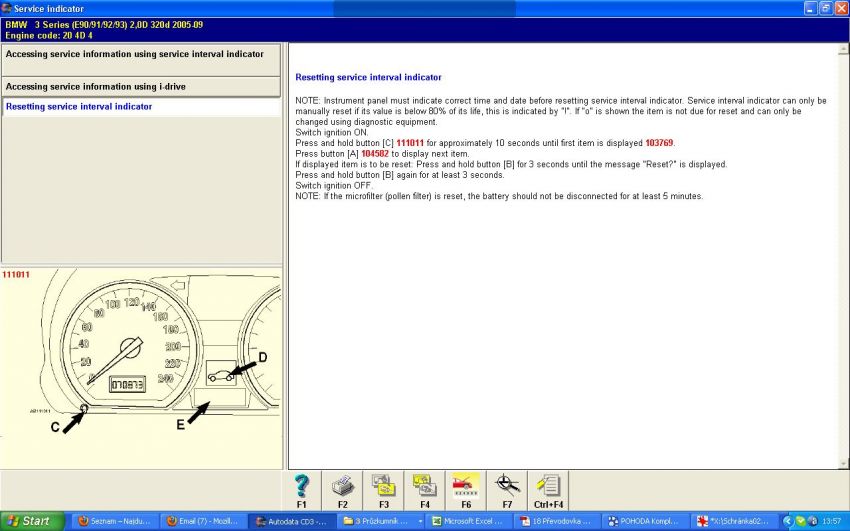Restore down the Service indicator window
850x531 pixels.
pos(826,8)
